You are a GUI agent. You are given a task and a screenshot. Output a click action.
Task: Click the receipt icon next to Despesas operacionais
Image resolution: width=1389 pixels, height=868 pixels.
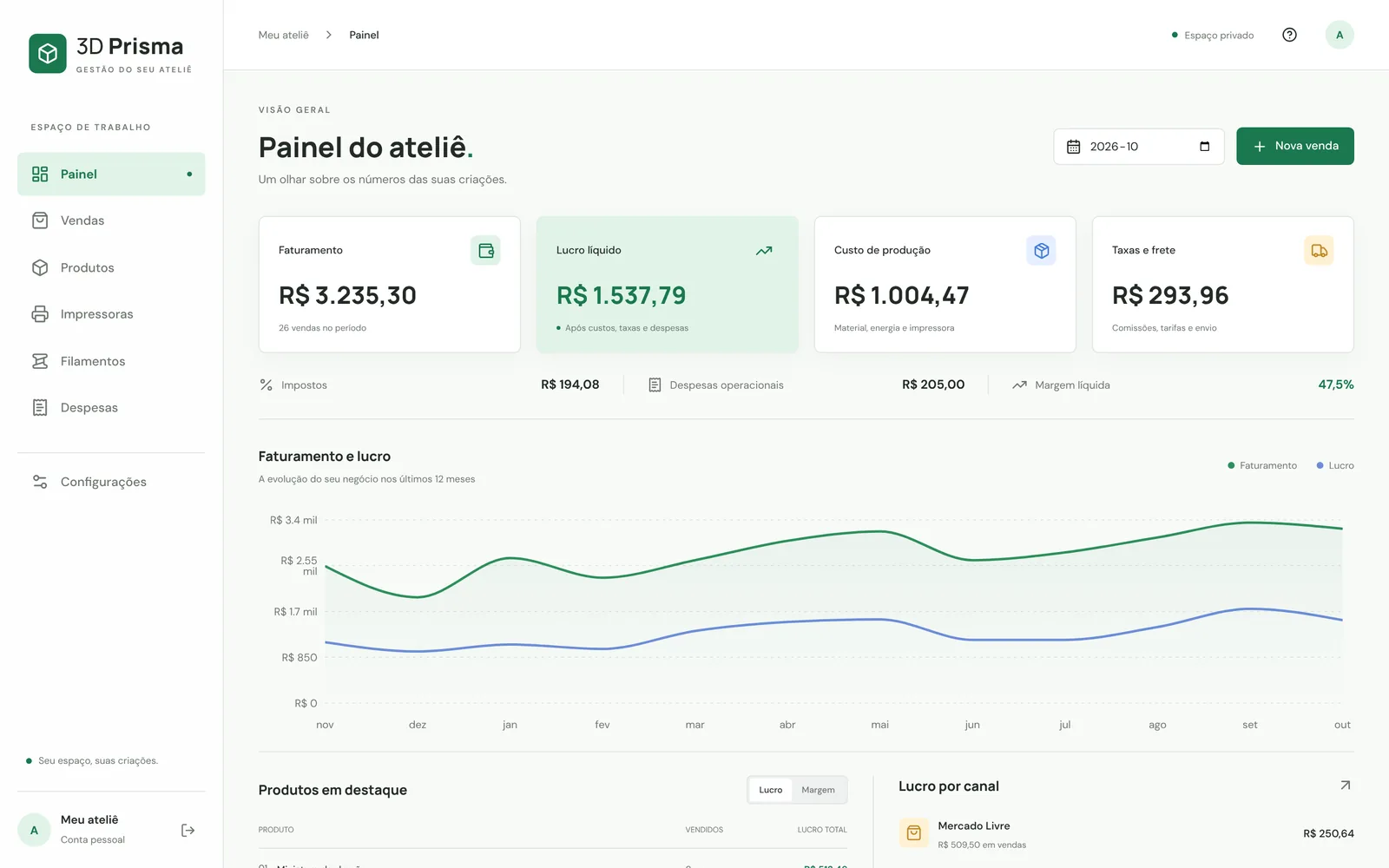(655, 385)
